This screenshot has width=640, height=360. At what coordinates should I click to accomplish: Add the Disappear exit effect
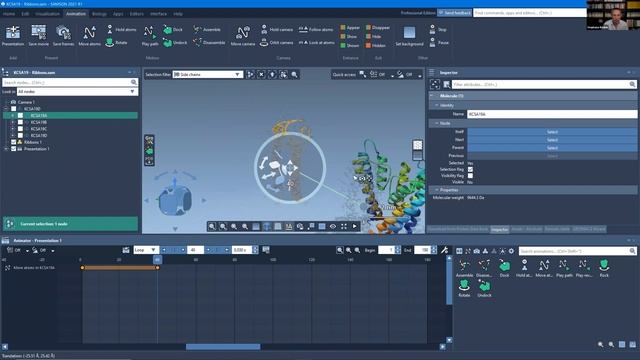tap(378, 27)
